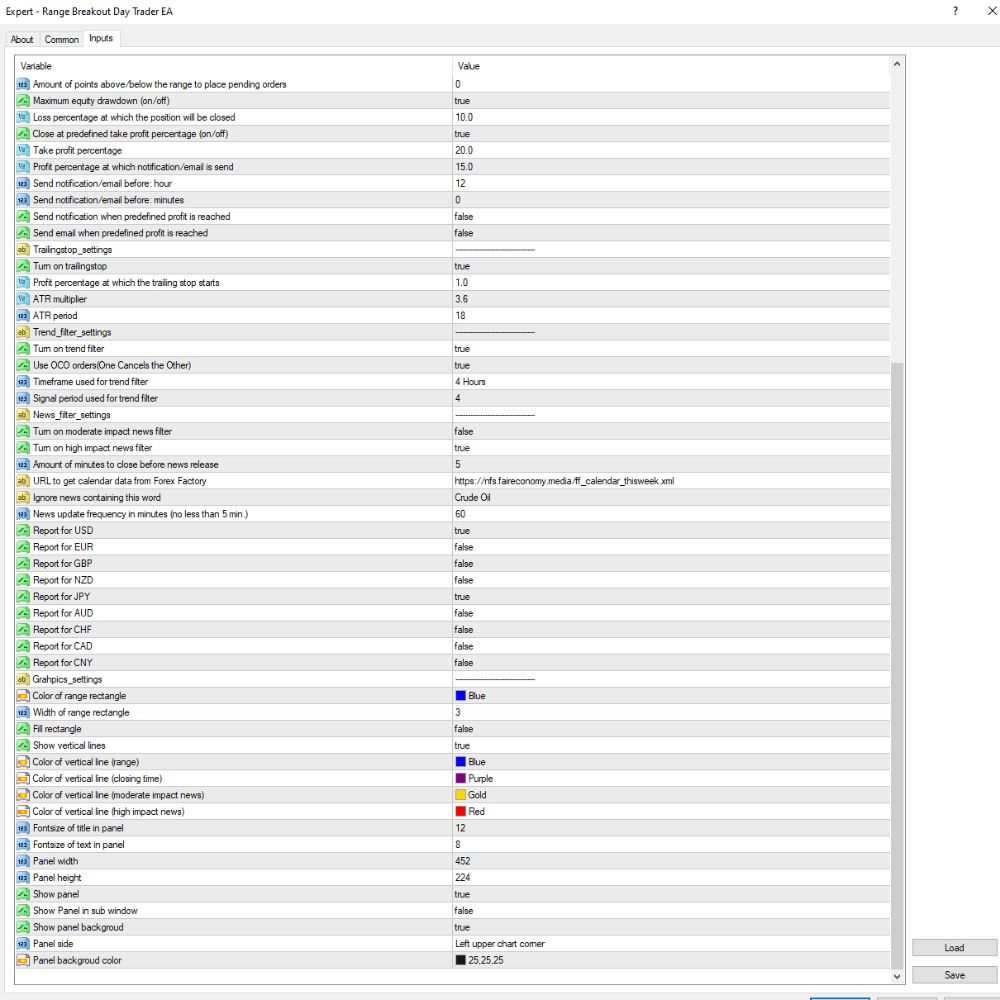1000x1000 pixels.
Task: Click the icon next to 'Turn on trailingstop'
Action: tap(23, 266)
